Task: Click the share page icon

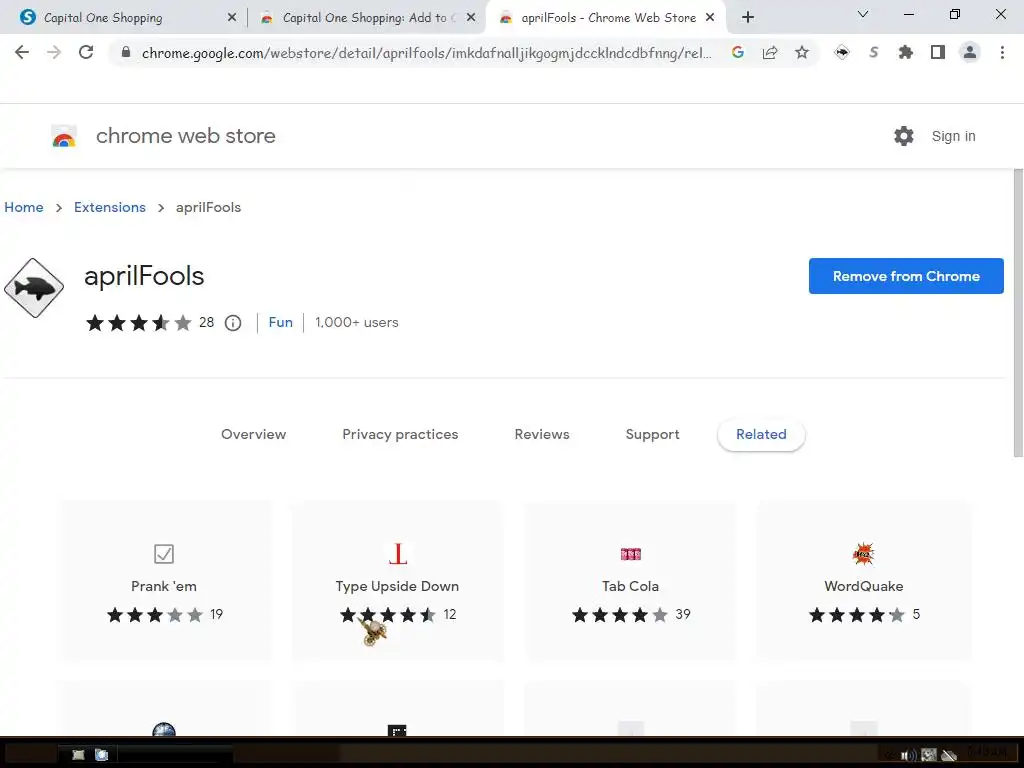Action: (770, 52)
